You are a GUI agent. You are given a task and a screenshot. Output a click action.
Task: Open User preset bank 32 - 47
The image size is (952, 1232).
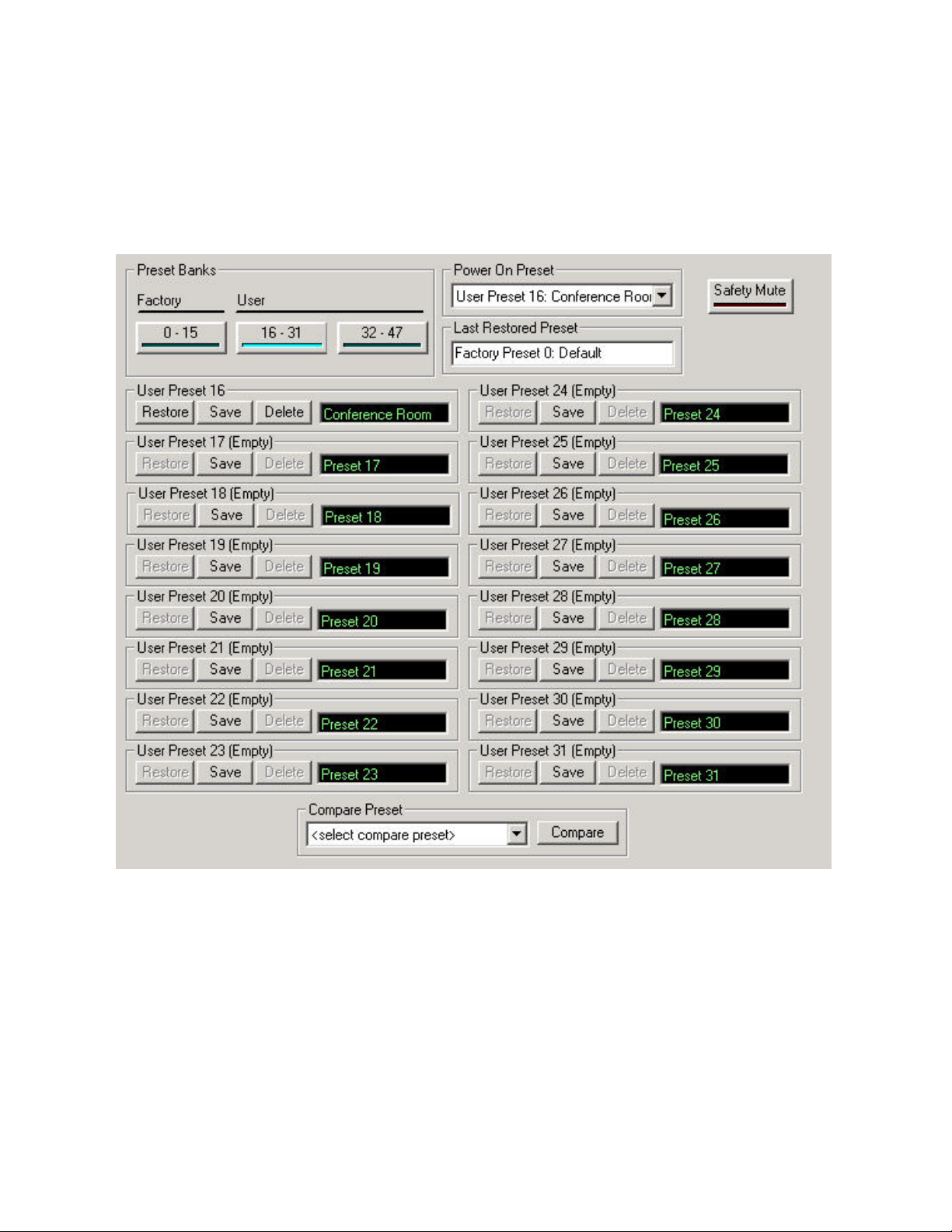coord(382,337)
